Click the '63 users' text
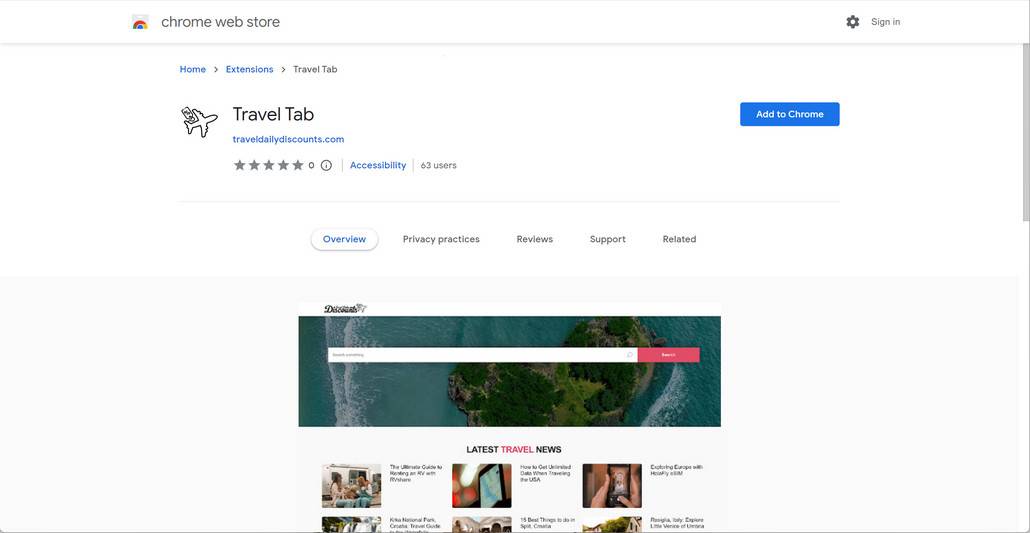Viewport: 1030px width, 533px height. (438, 166)
